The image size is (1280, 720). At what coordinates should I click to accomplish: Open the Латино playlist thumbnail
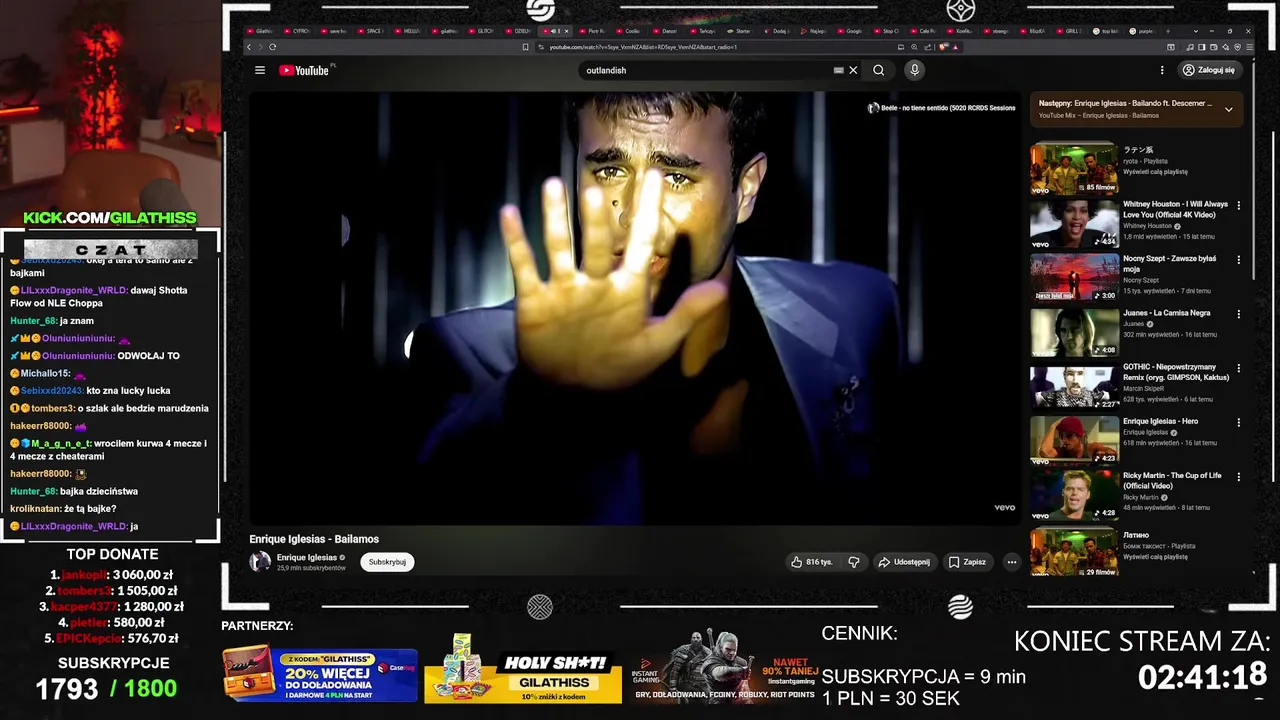tap(1074, 552)
